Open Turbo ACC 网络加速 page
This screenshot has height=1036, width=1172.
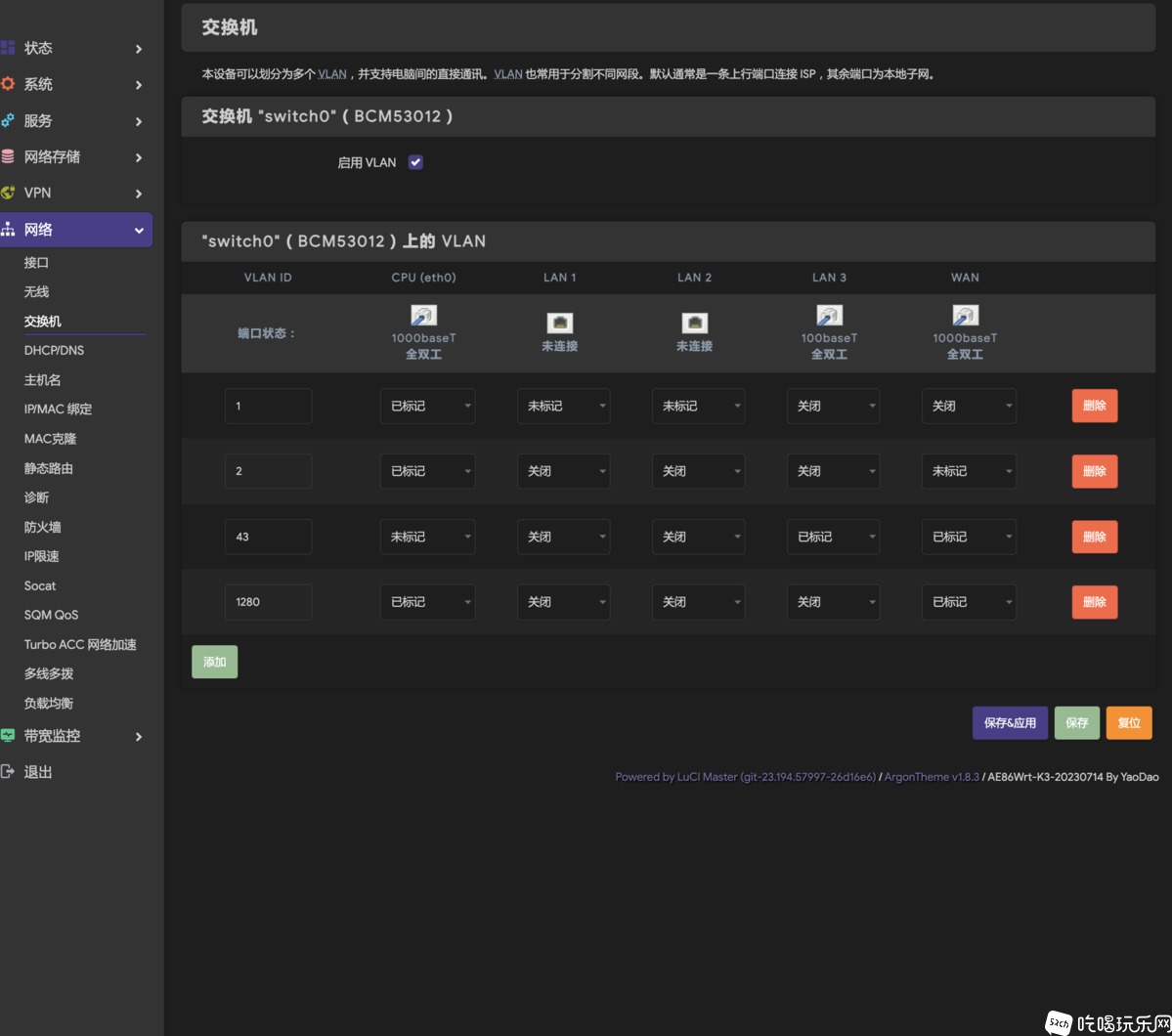[80, 644]
